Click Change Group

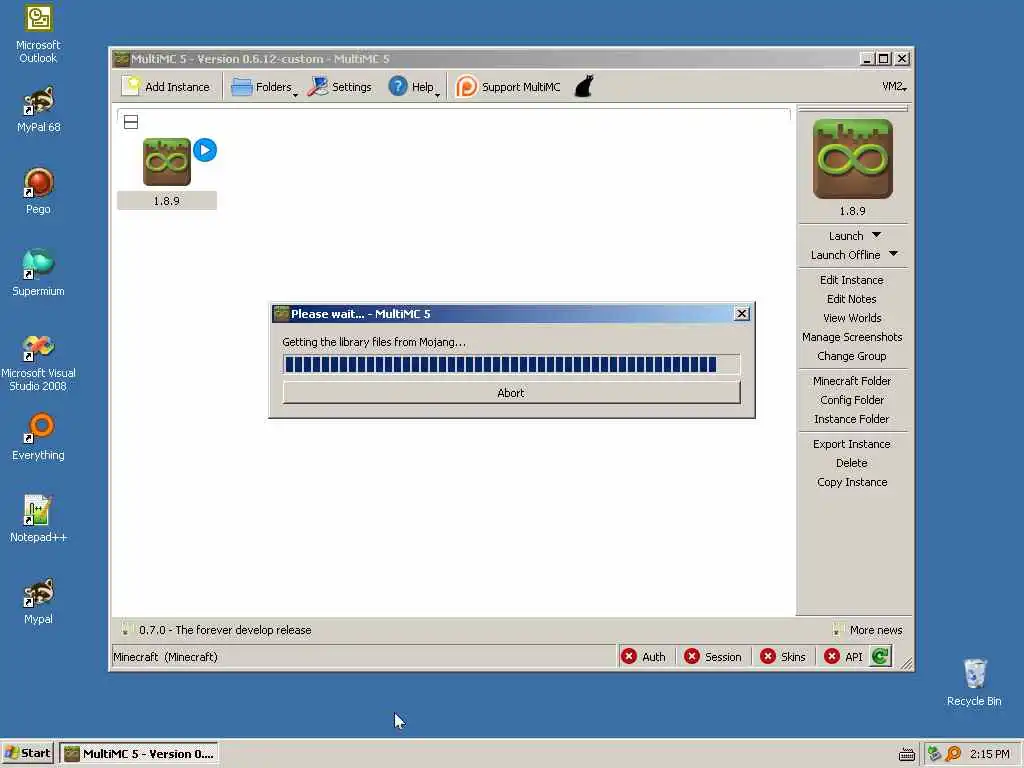(852, 356)
